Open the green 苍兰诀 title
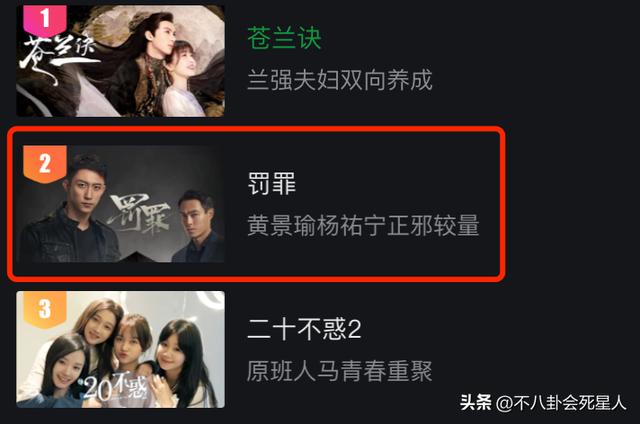Screen dimensions: 640x424 tap(284, 38)
